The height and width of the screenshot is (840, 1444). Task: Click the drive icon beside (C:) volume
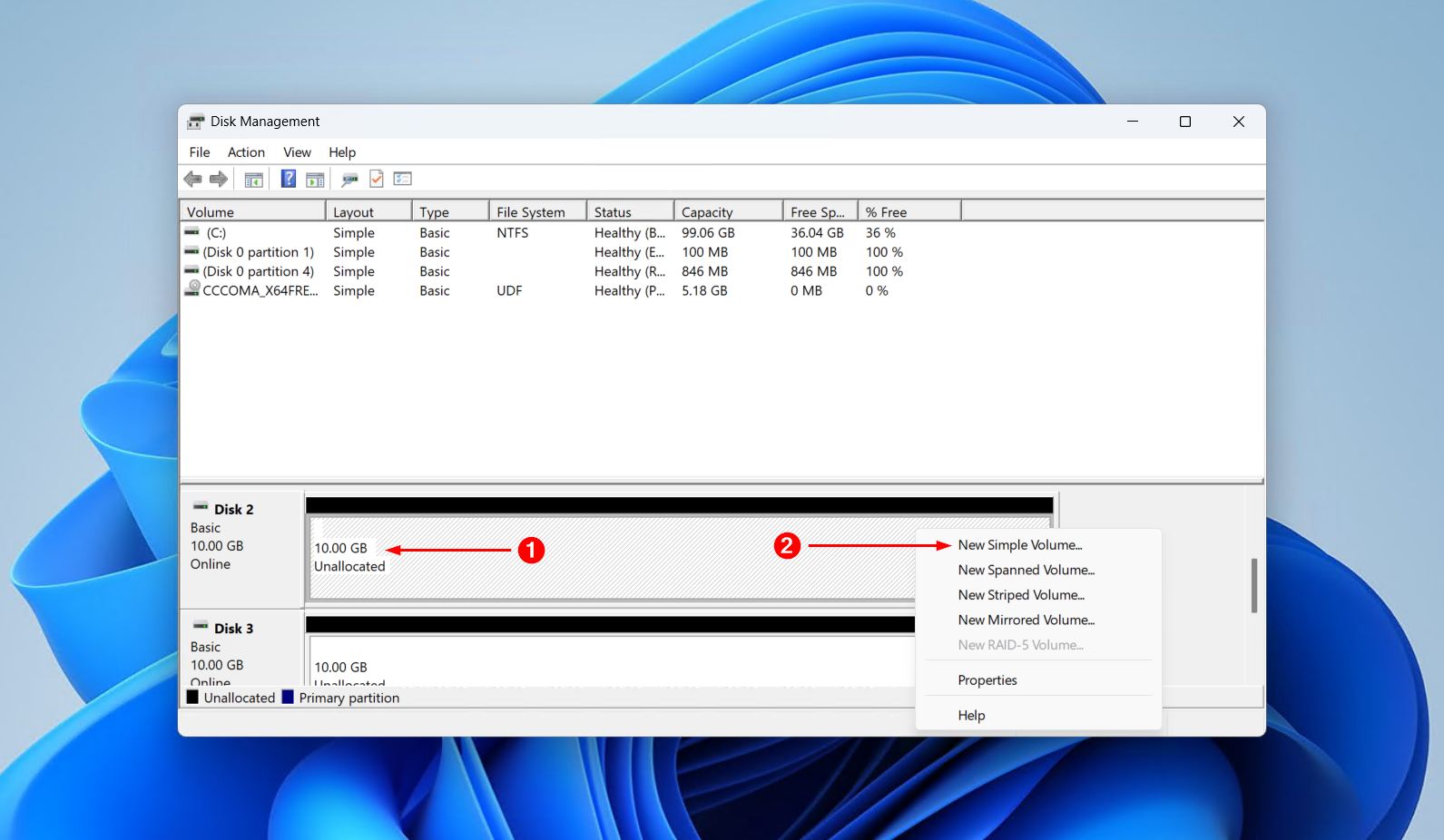click(192, 232)
